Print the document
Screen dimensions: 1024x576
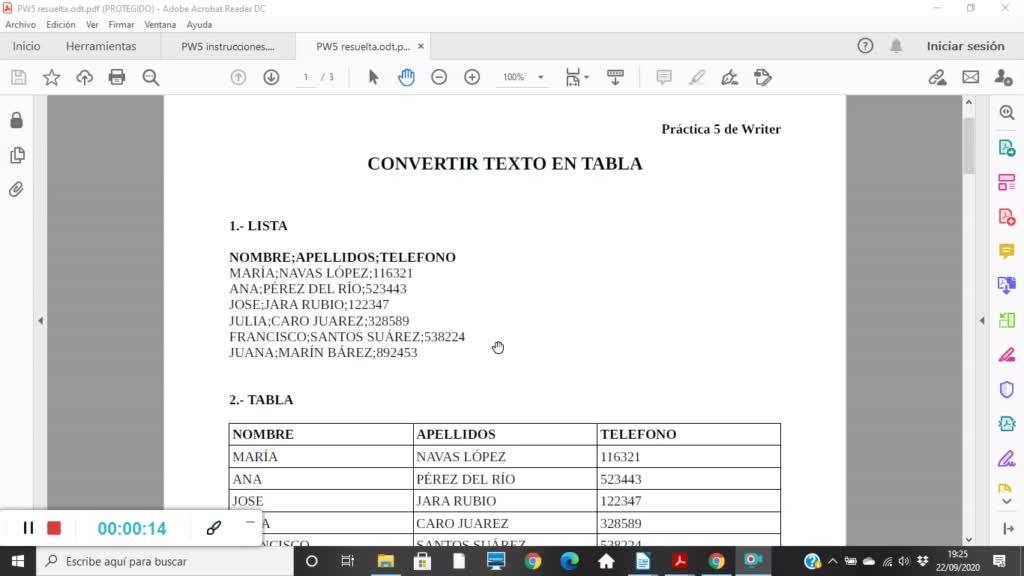117,77
